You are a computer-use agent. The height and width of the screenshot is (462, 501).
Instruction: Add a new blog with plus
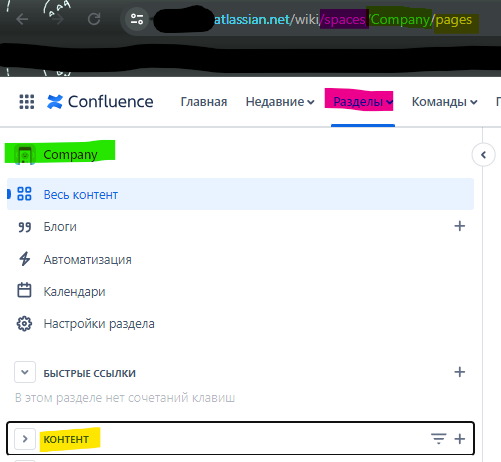pos(460,226)
